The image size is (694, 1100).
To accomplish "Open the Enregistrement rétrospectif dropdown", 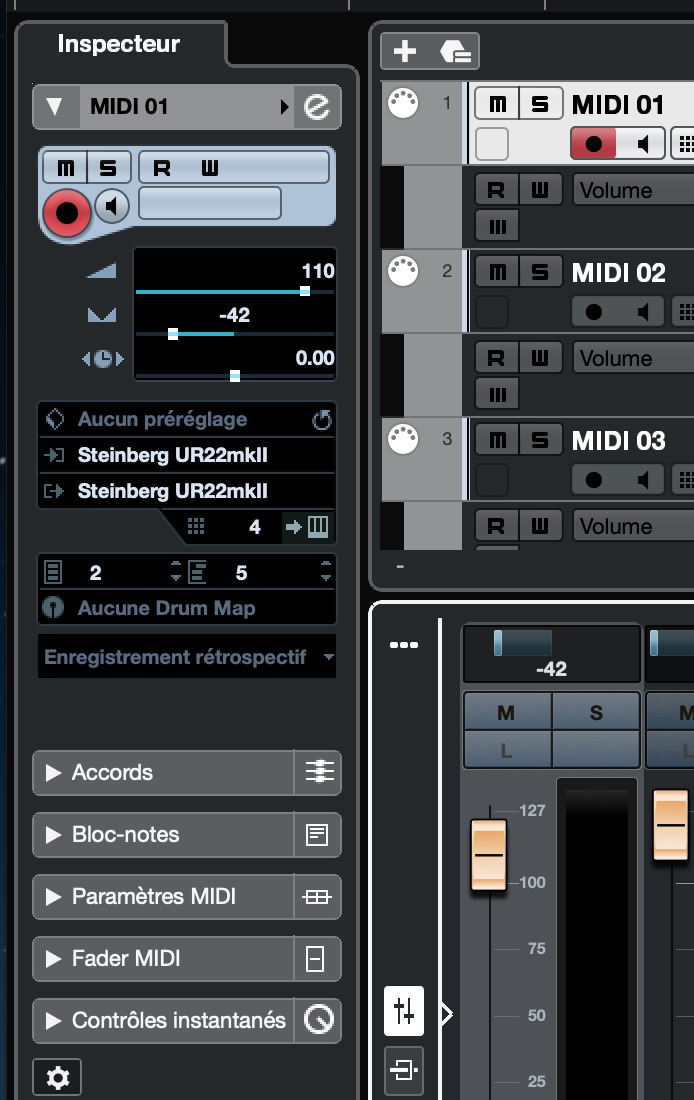I will pos(186,657).
